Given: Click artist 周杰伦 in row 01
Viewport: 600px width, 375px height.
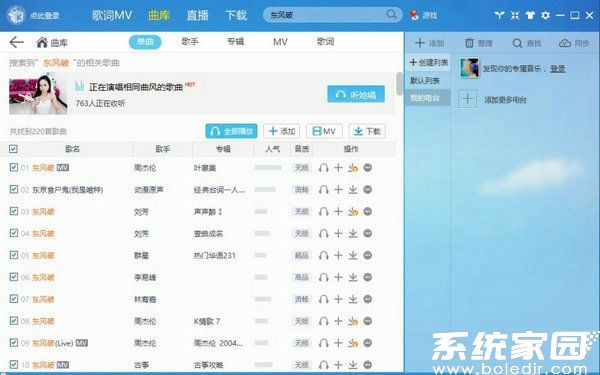Looking at the screenshot, I should coord(145,168).
